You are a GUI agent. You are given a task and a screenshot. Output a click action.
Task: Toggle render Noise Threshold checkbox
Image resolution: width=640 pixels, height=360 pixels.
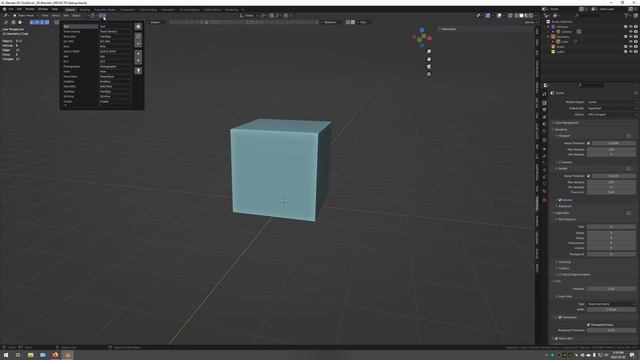coord(589,176)
